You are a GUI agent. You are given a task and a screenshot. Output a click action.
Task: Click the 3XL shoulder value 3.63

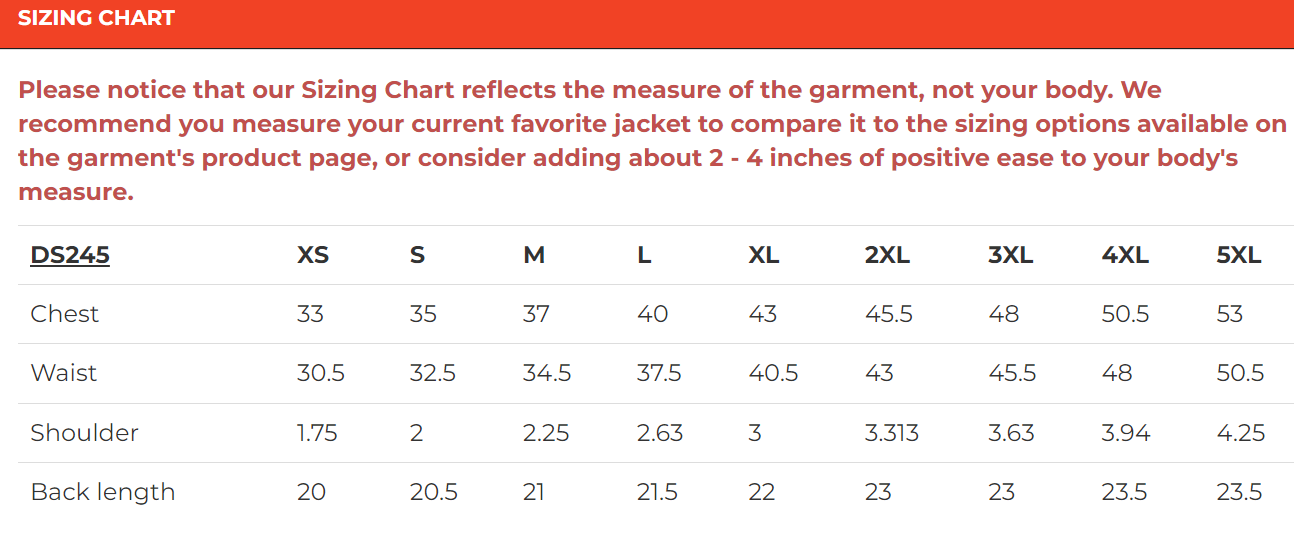[1010, 433]
